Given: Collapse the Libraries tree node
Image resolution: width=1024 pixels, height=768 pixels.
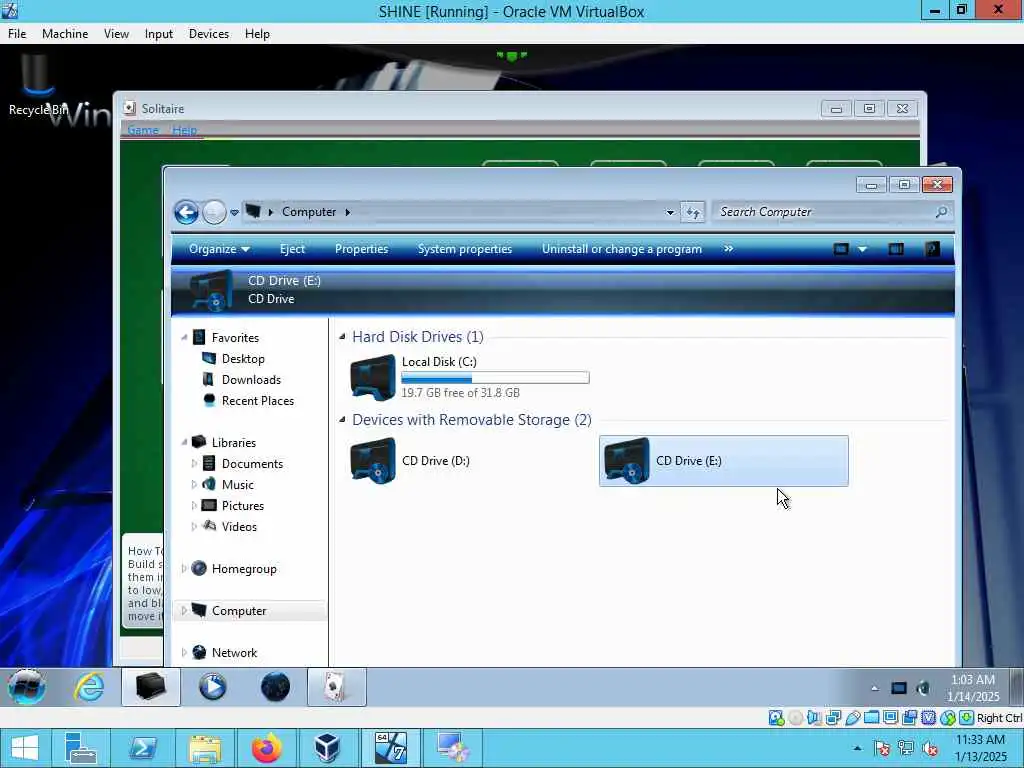Looking at the screenshot, I should [x=184, y=442].
